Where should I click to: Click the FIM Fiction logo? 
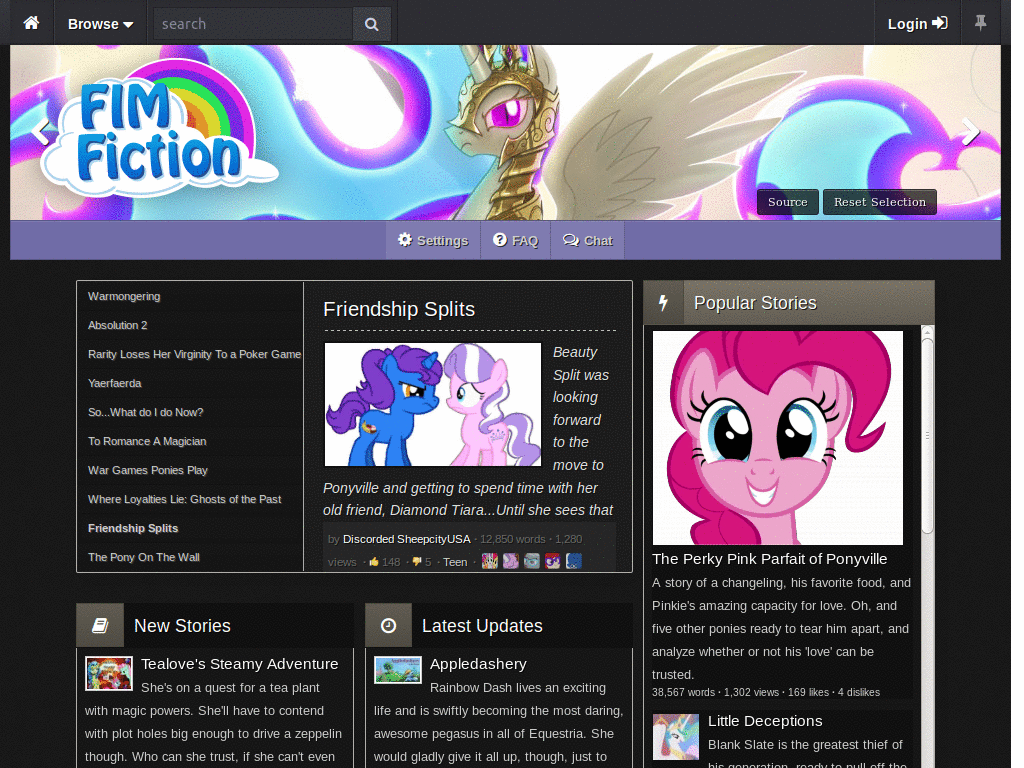(x=159, y=130)
